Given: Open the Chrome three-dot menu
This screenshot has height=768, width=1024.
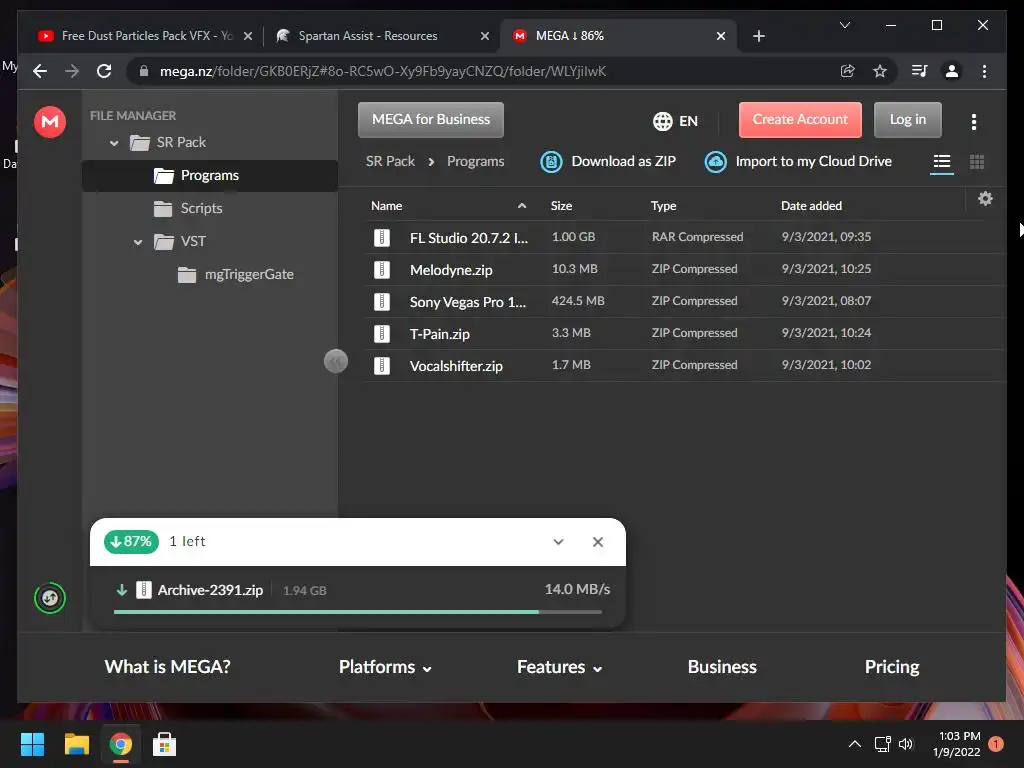Looking at the screenshot, I should point(984,71).
